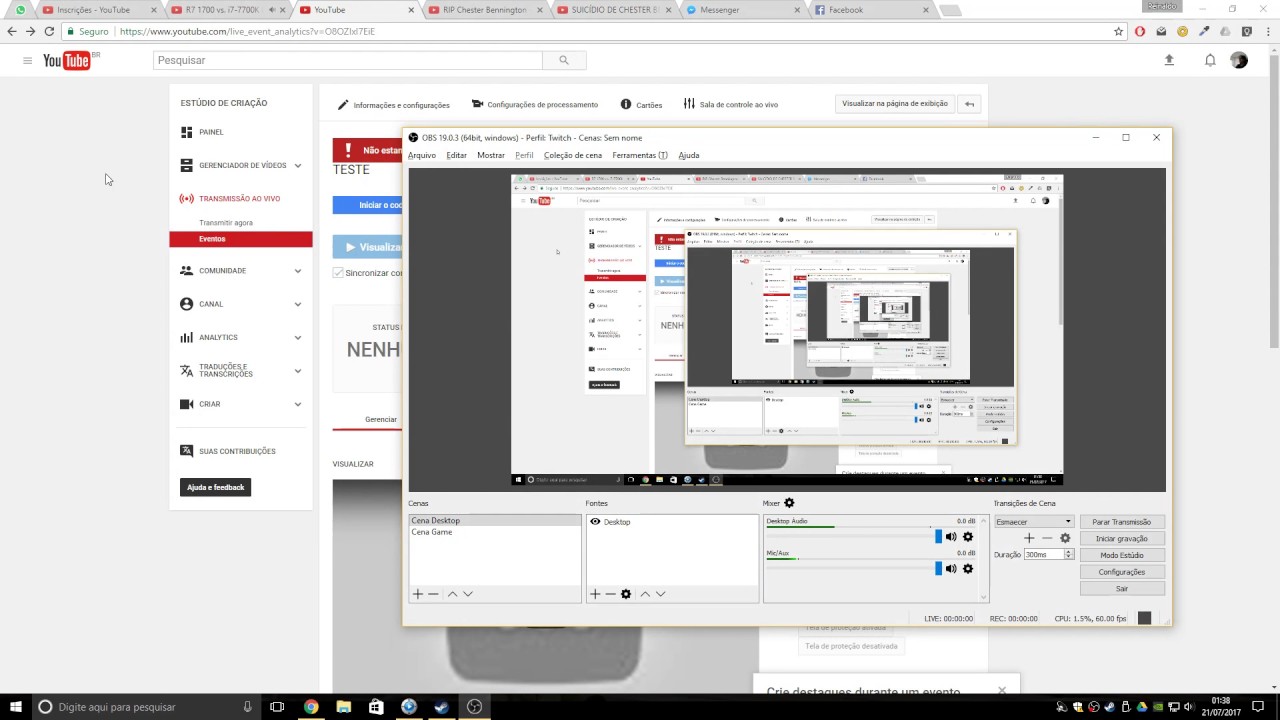Remove selected source in Fontes panel

610,594
